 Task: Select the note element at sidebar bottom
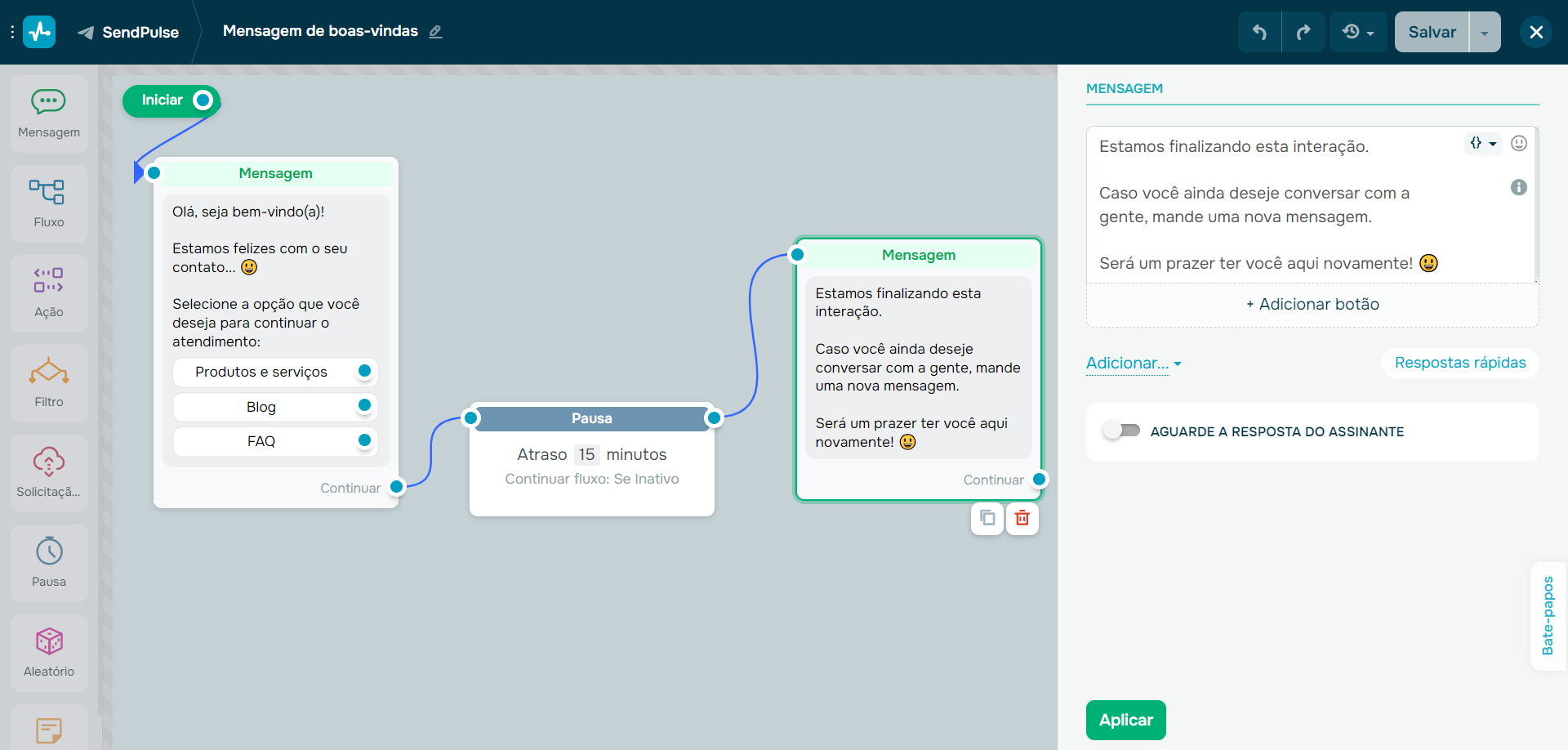click(x=49, y=727)
